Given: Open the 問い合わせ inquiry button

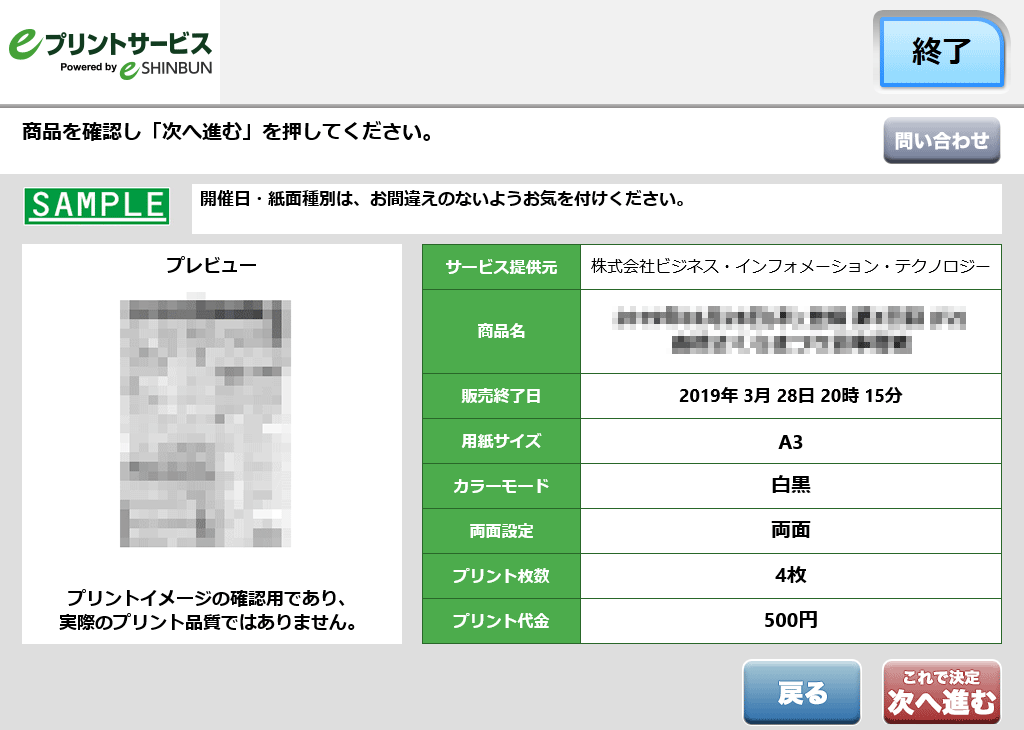Looking at the screenshot, I should (942, 140).
